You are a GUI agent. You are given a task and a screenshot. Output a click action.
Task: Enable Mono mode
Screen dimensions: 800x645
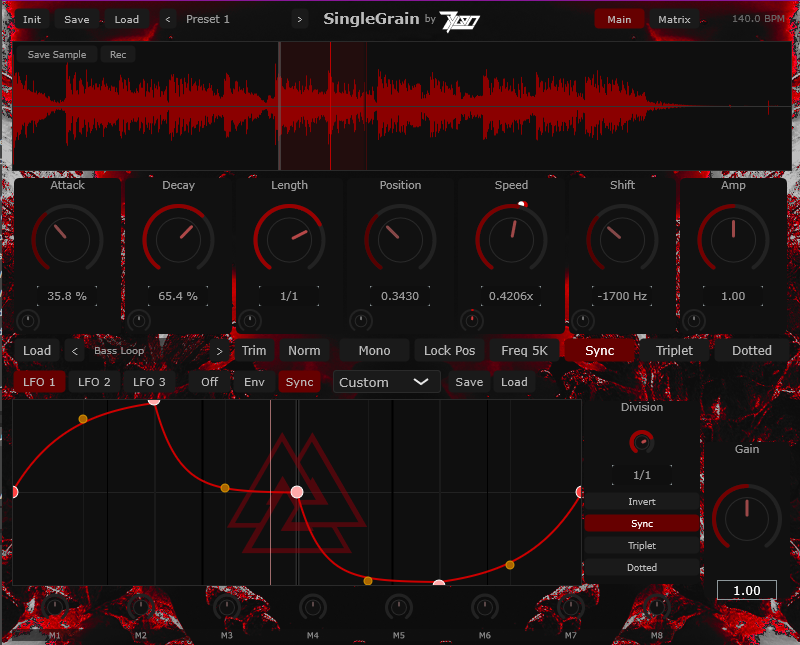point(373,350)
